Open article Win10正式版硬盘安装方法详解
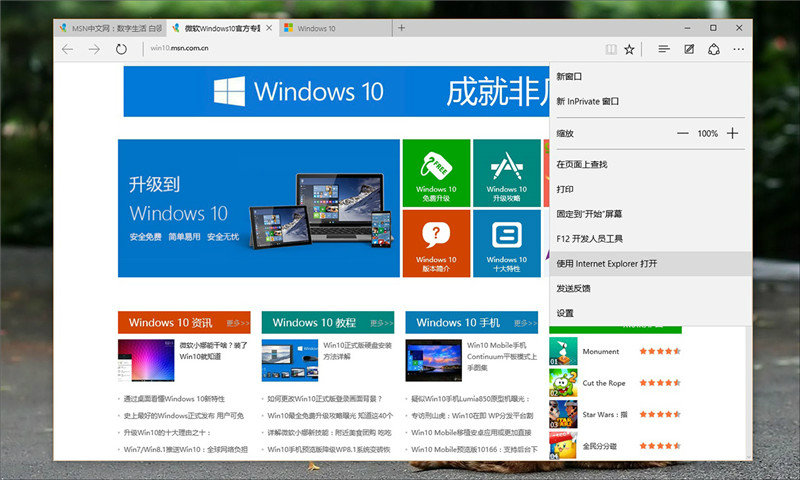Viewport: 800px width, 480px height. [x=357, y=351]
